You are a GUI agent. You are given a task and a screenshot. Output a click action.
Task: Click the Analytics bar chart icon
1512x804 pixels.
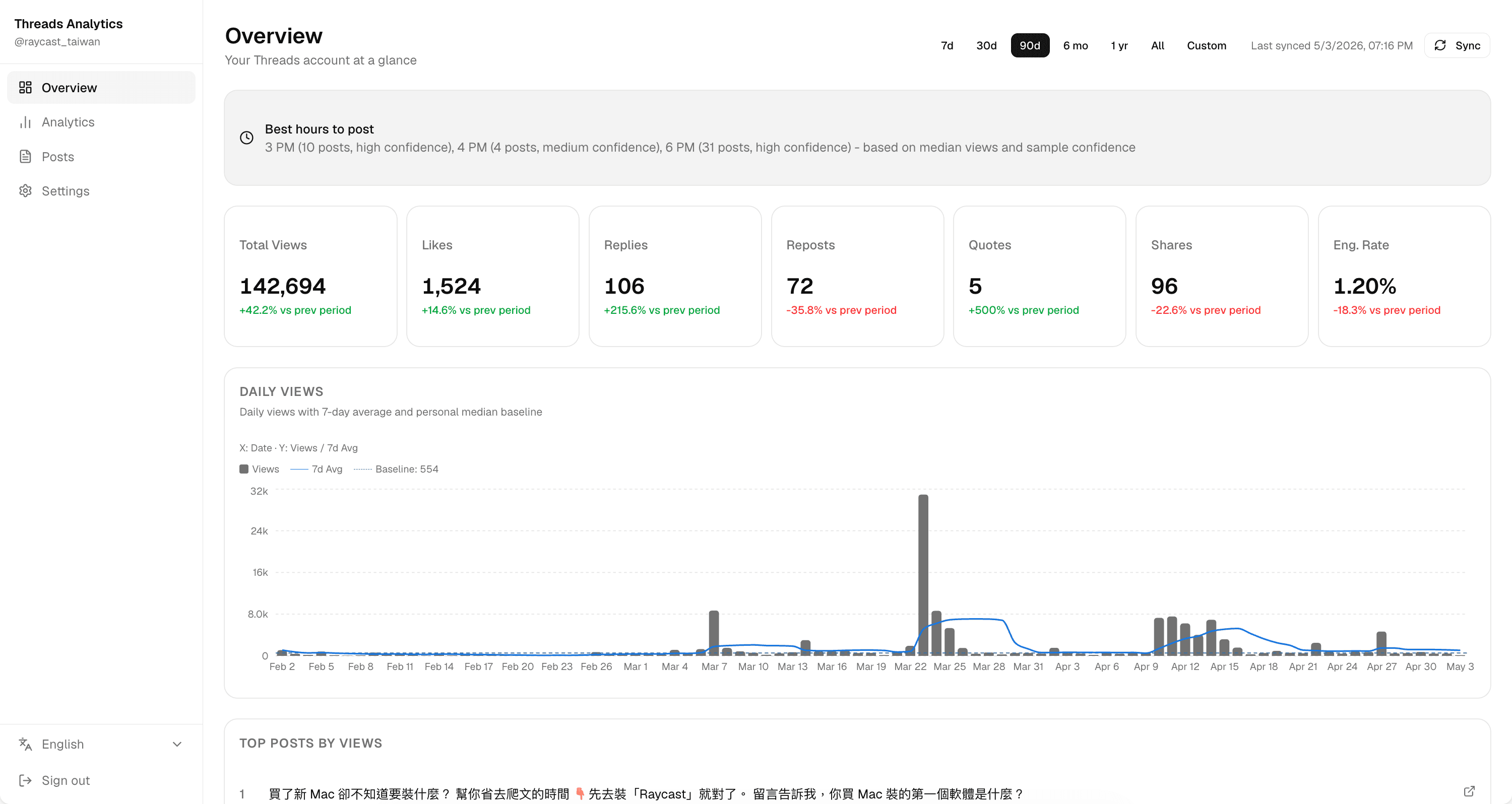(x=25, y=122)
